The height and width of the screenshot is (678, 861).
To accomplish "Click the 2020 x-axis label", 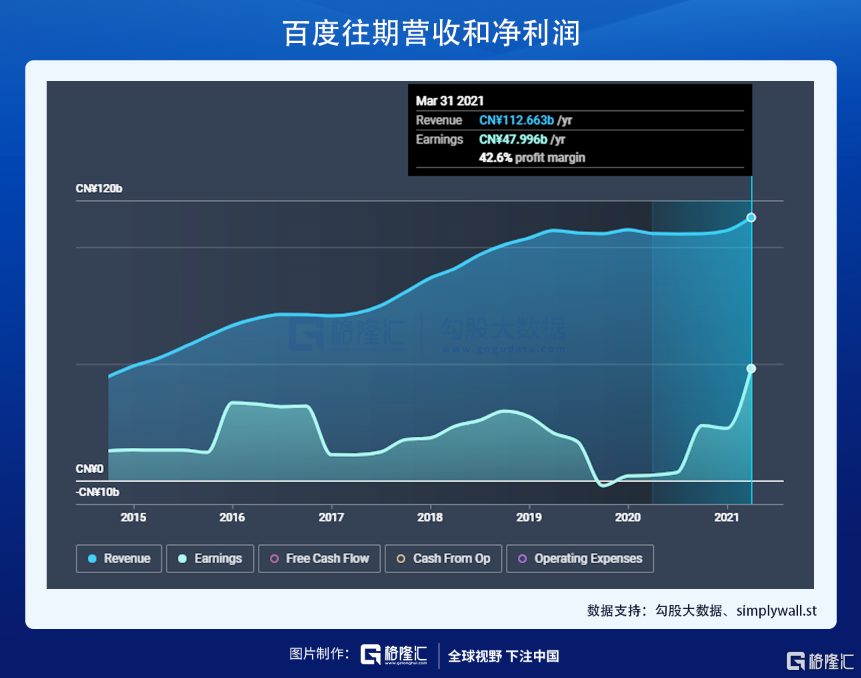I will pyautogui.click(x=628, y=517).
